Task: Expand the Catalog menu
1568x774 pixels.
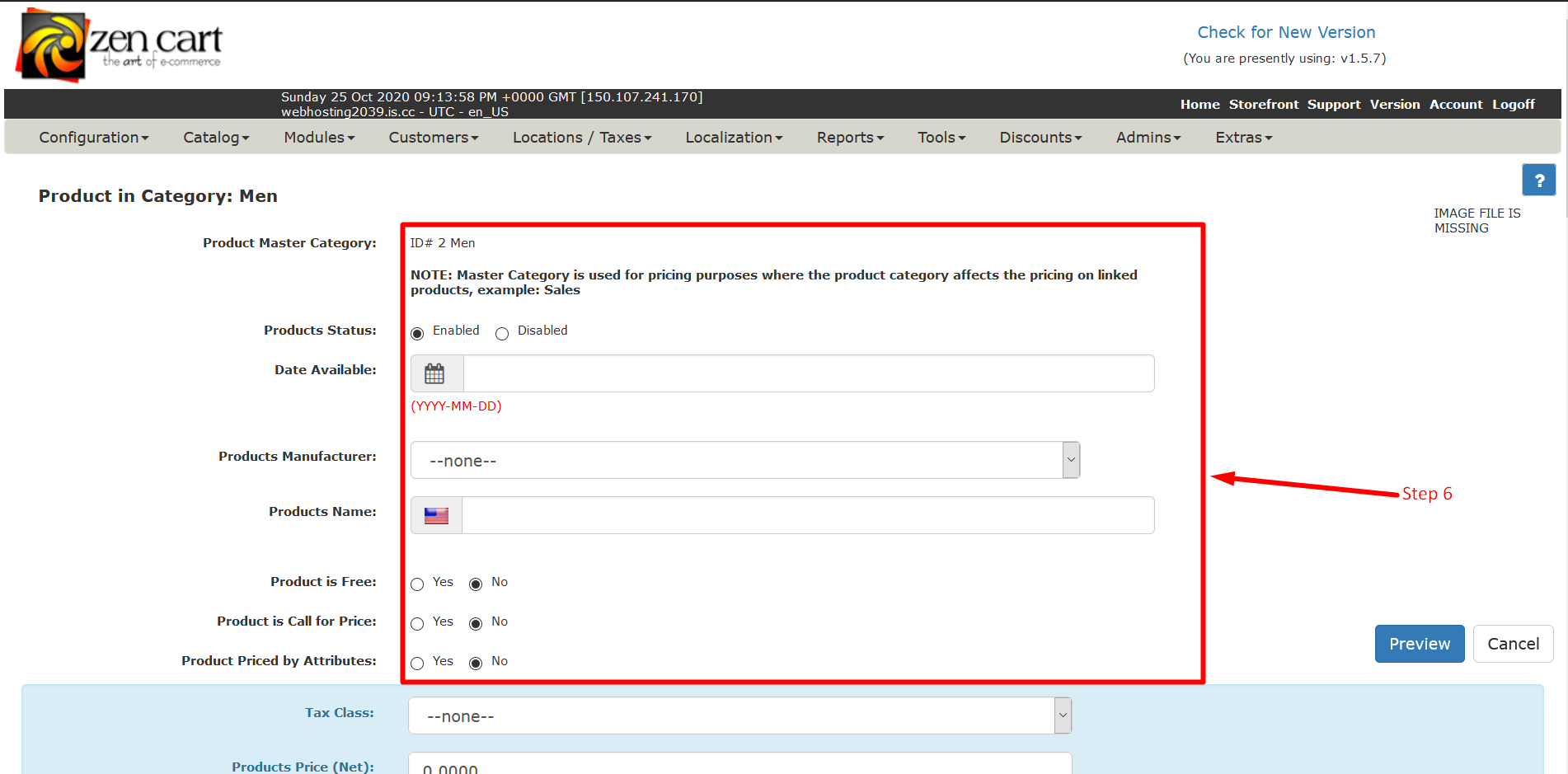Action: [x=216, y=138]
